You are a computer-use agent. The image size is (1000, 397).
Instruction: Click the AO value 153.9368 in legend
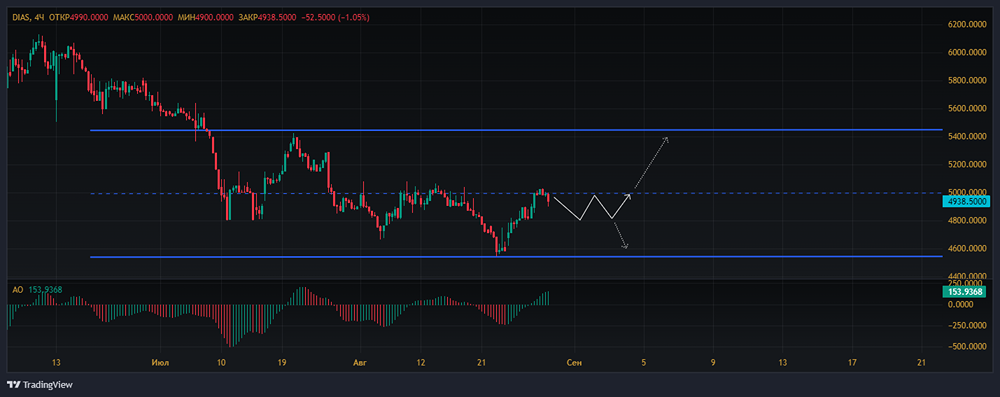(45, 290)
